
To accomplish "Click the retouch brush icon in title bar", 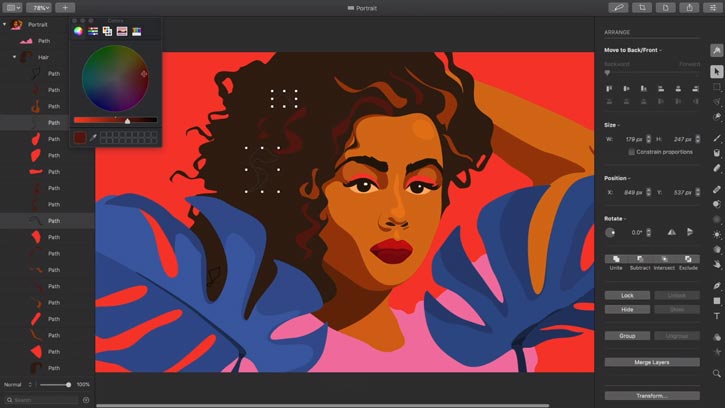I will 618,7.
